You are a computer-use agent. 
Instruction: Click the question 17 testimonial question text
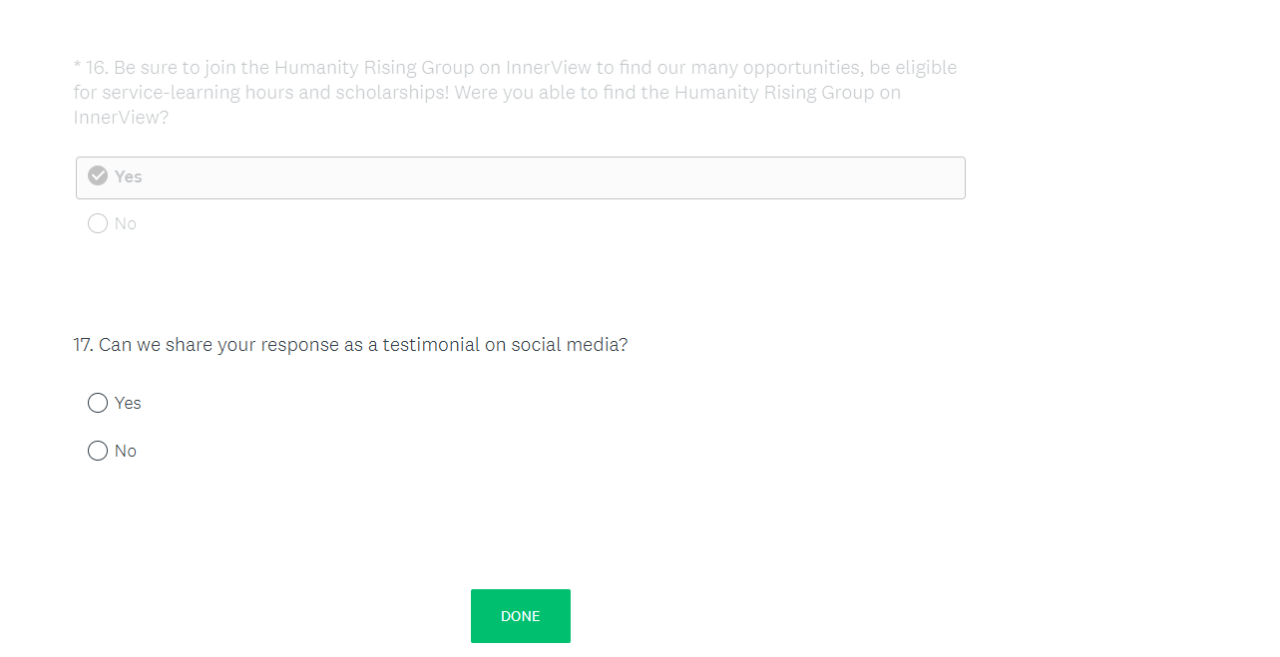pos(350,345)
